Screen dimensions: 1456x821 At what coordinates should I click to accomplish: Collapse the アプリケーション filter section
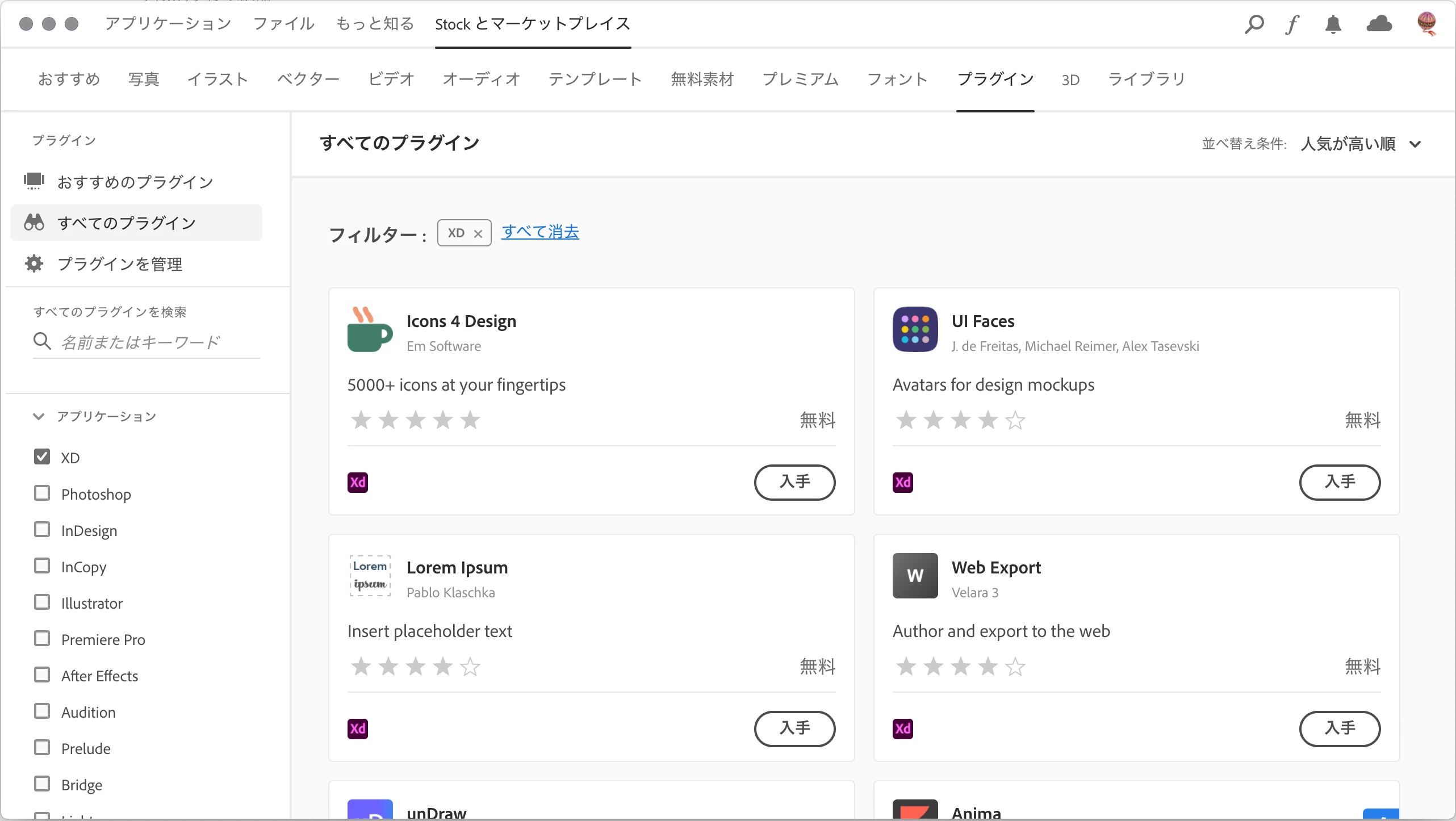coord(39,416)
